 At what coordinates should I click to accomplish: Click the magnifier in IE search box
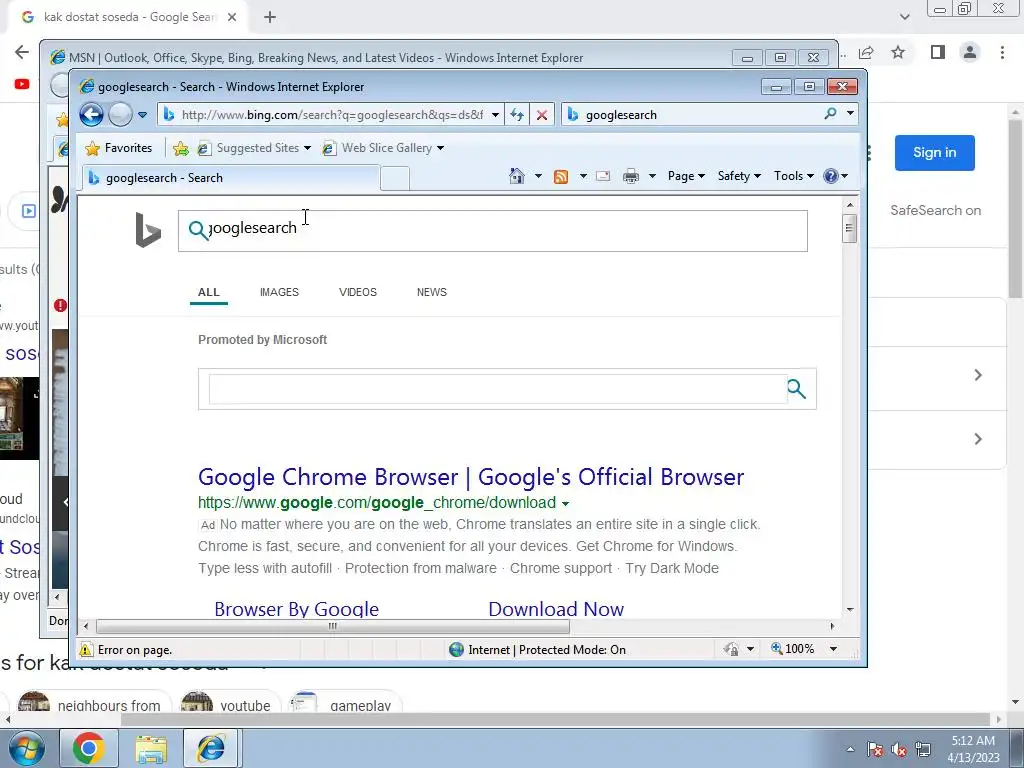point(830,114)
